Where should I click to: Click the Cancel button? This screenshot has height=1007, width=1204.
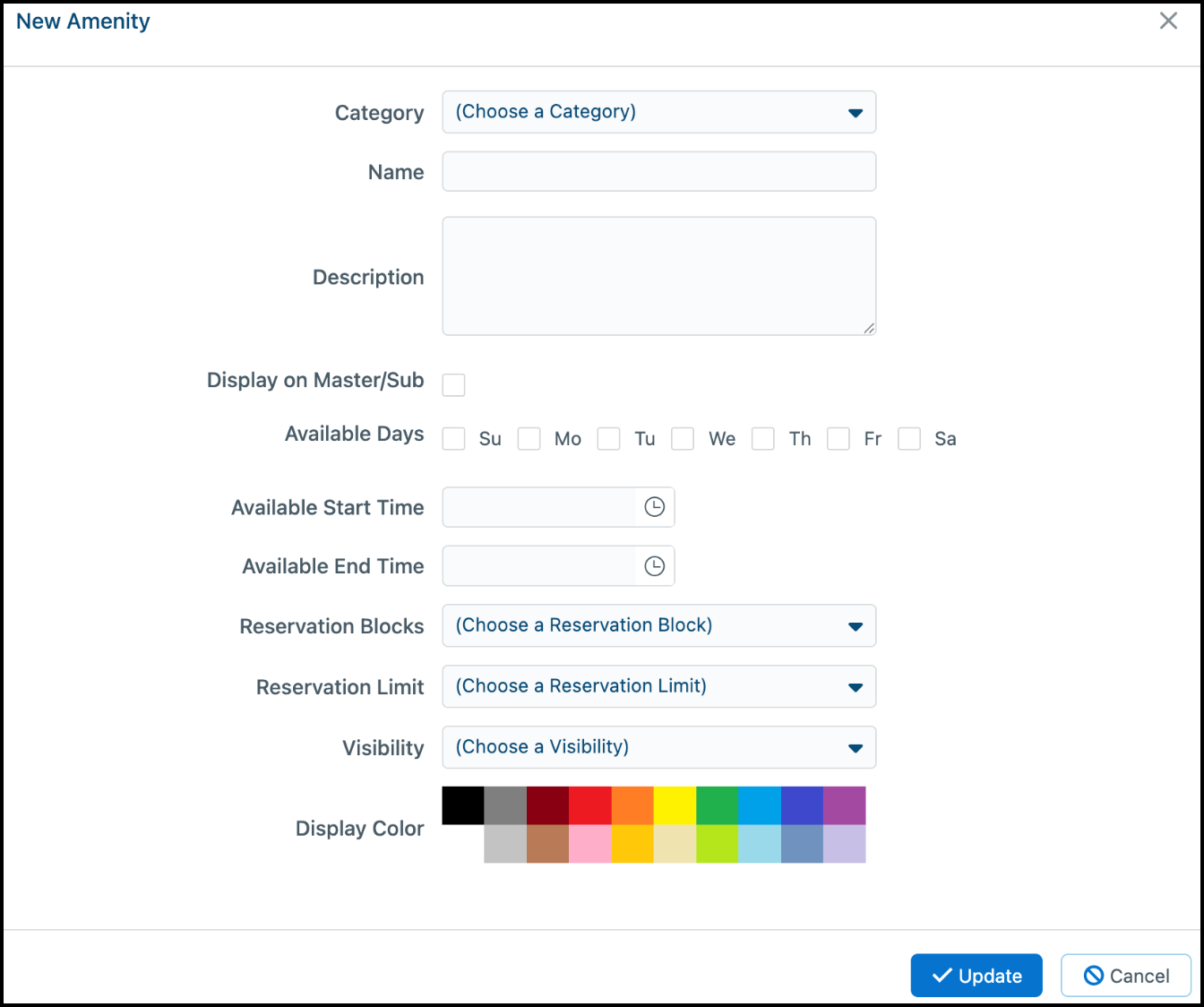[x=1126, y=976]
